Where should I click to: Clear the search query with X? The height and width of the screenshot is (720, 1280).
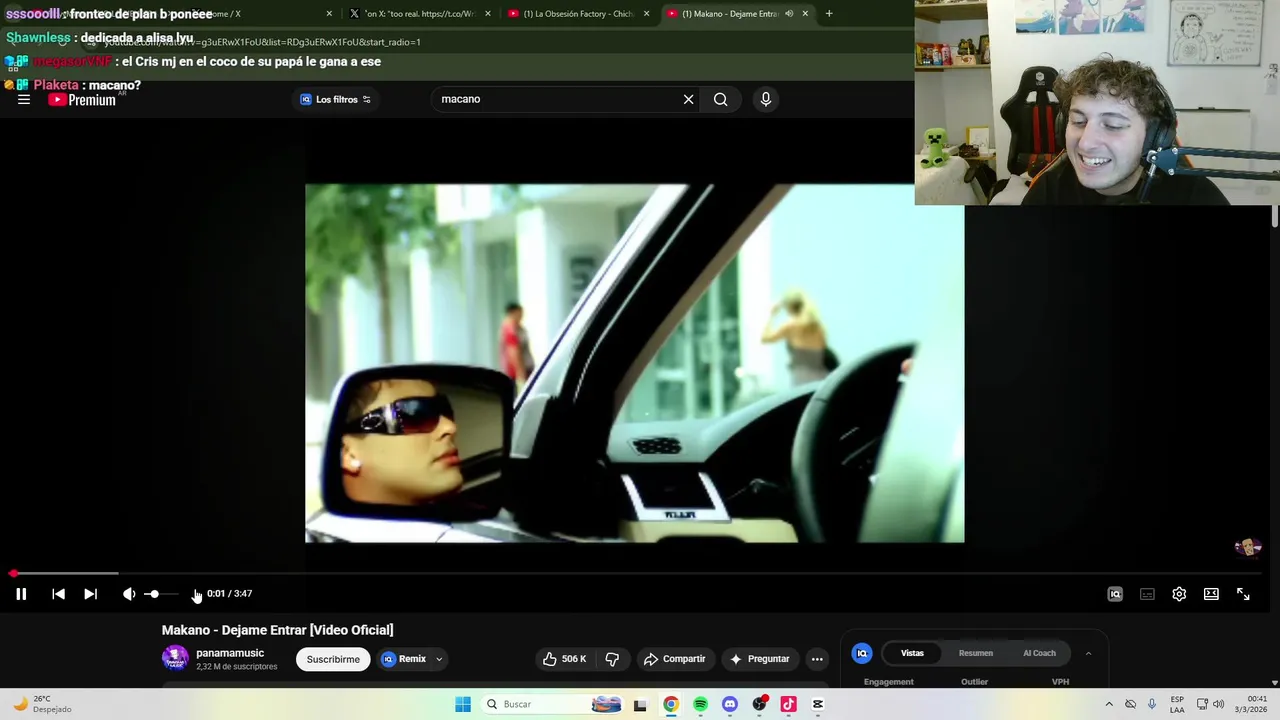click(x=688, y=99)
